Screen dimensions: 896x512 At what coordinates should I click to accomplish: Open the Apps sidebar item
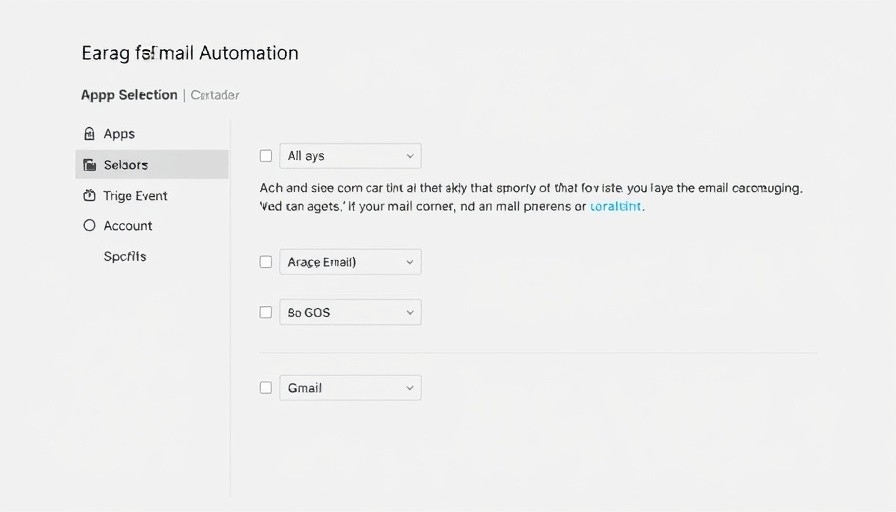pyautogui.click(x=119, y=134)
